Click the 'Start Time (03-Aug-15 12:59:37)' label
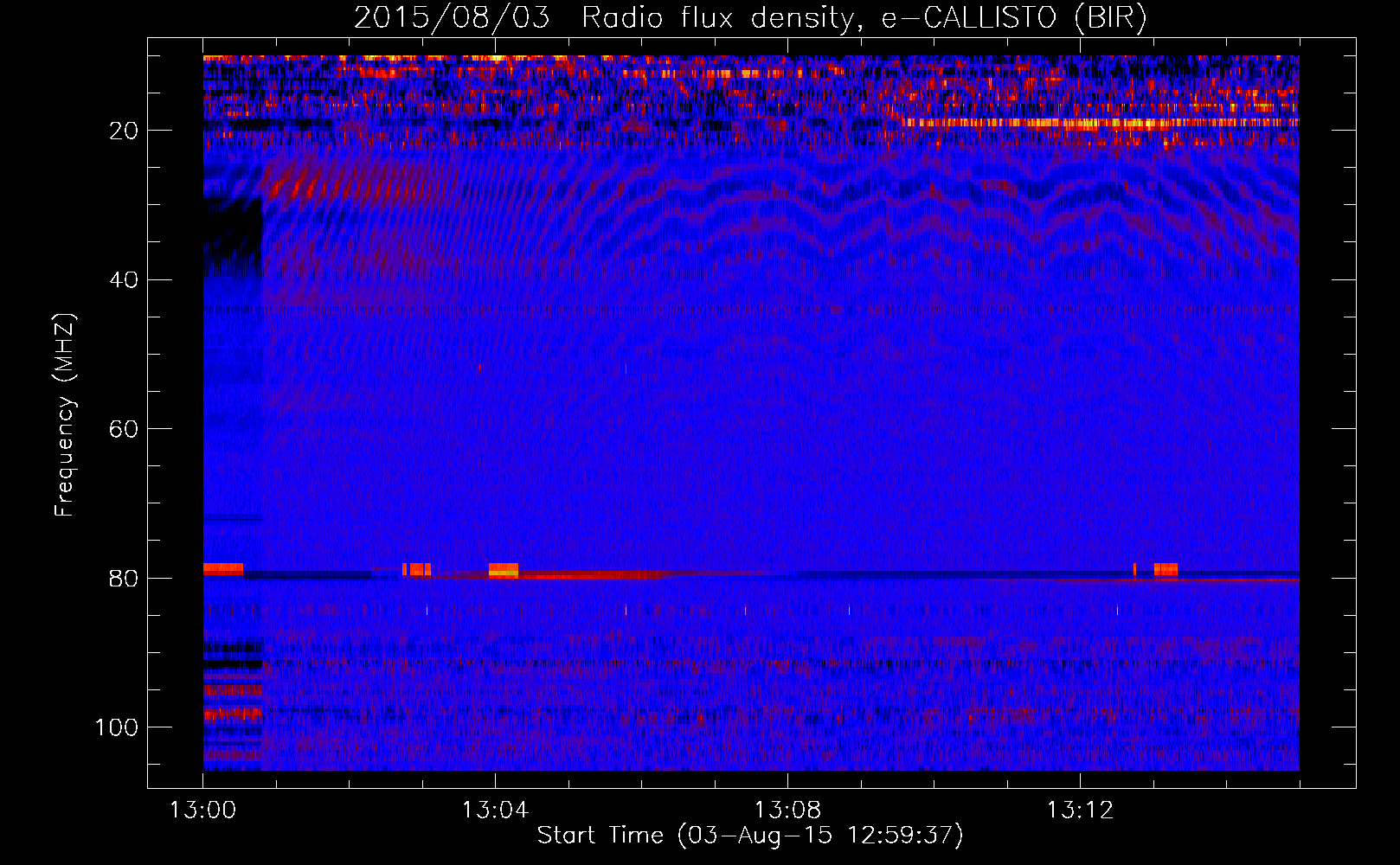This screenshot has width=1400, height=865. [x=750, y=836]
